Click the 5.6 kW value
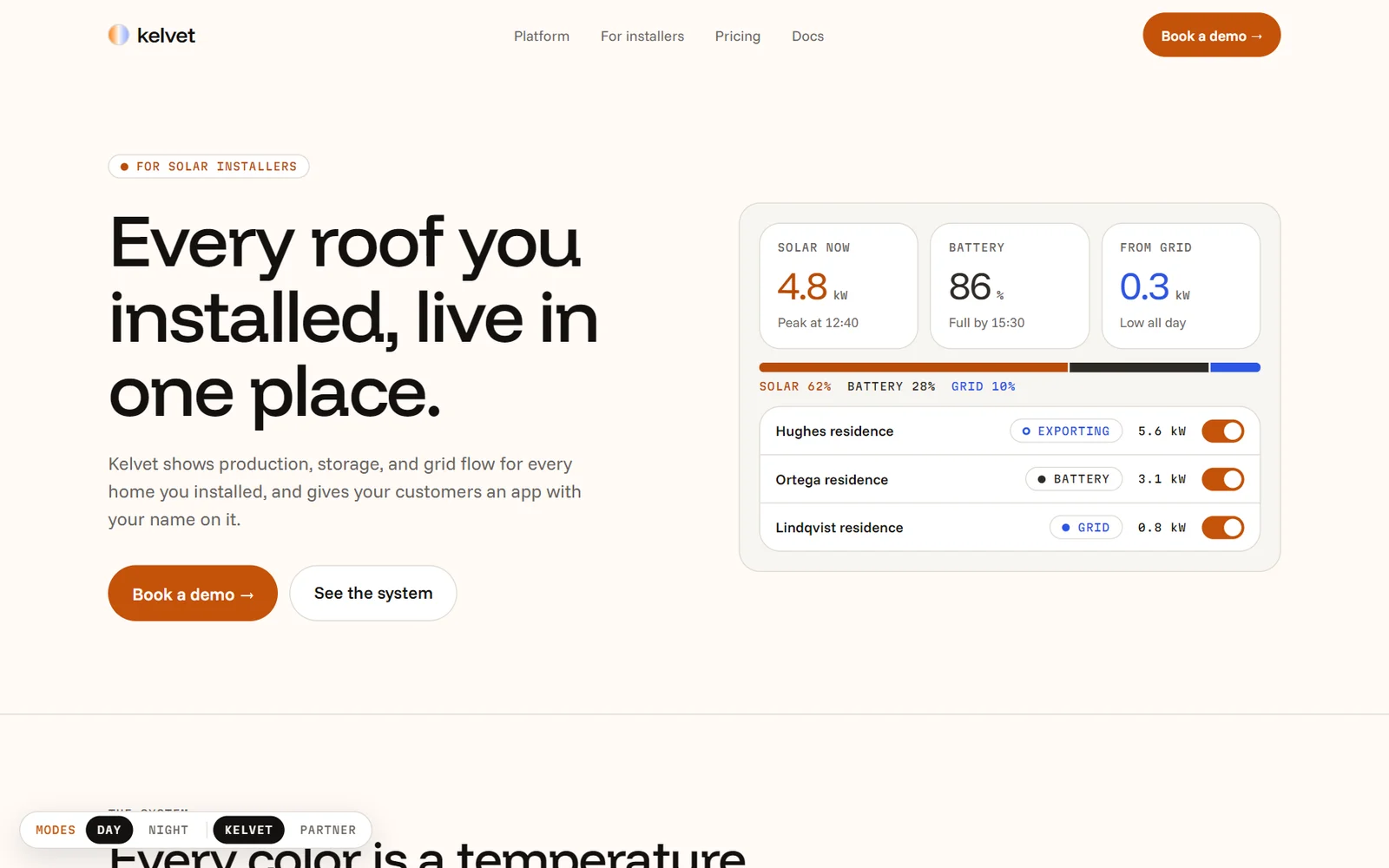The image size is (1389, 868). click(1162, 431)
